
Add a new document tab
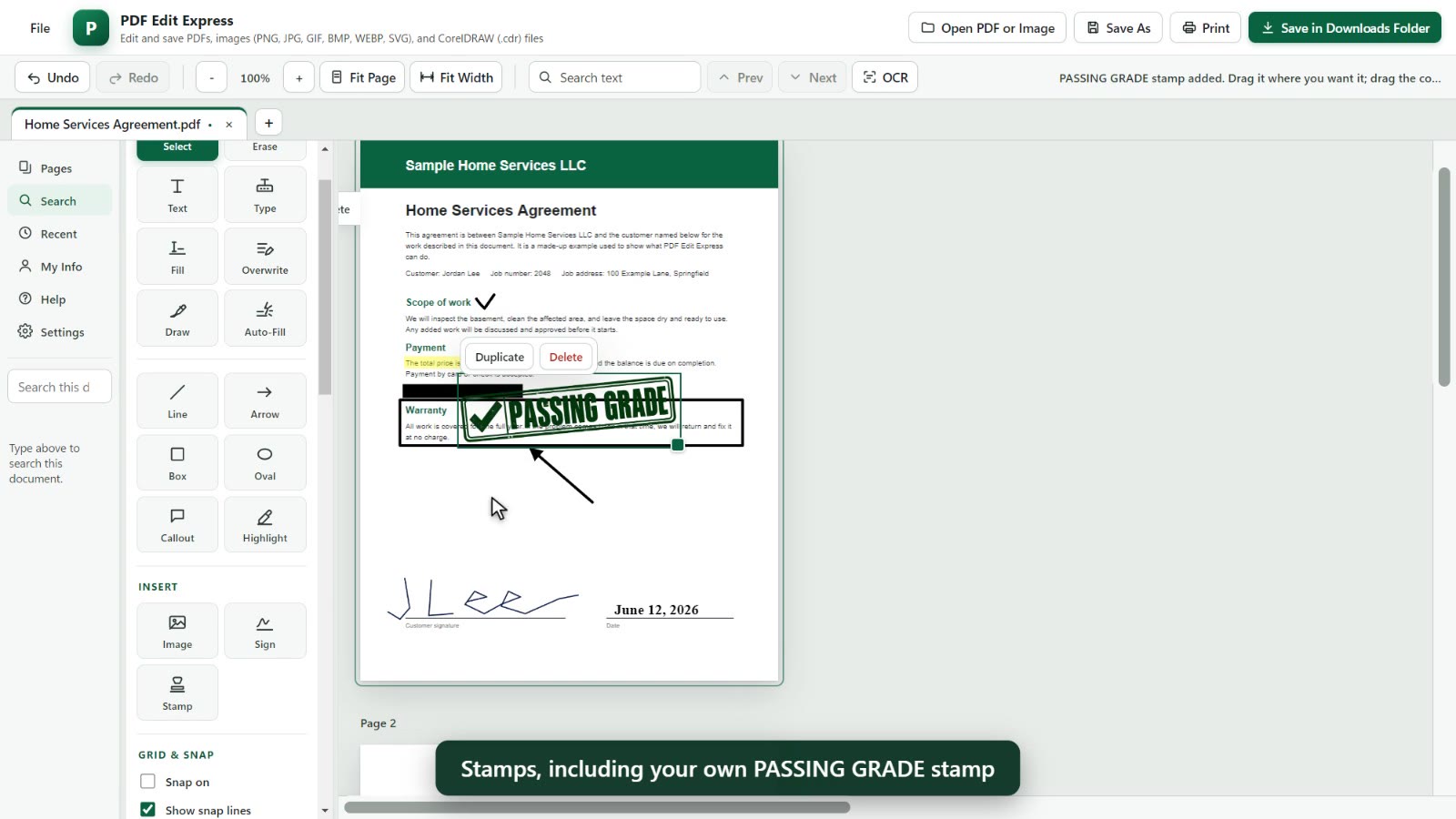click(268, 123)
